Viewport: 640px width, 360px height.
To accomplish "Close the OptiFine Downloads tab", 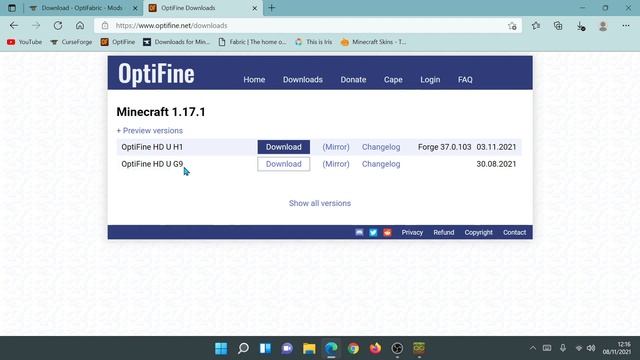I will click(255, 8).
